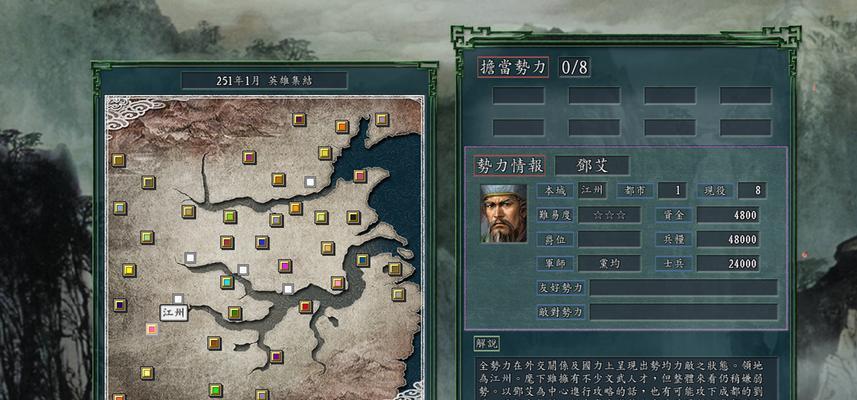The image size is (857, 400).
Task: Click the 軍師 field showing 黨均
Action: click(x=609, y=263)
